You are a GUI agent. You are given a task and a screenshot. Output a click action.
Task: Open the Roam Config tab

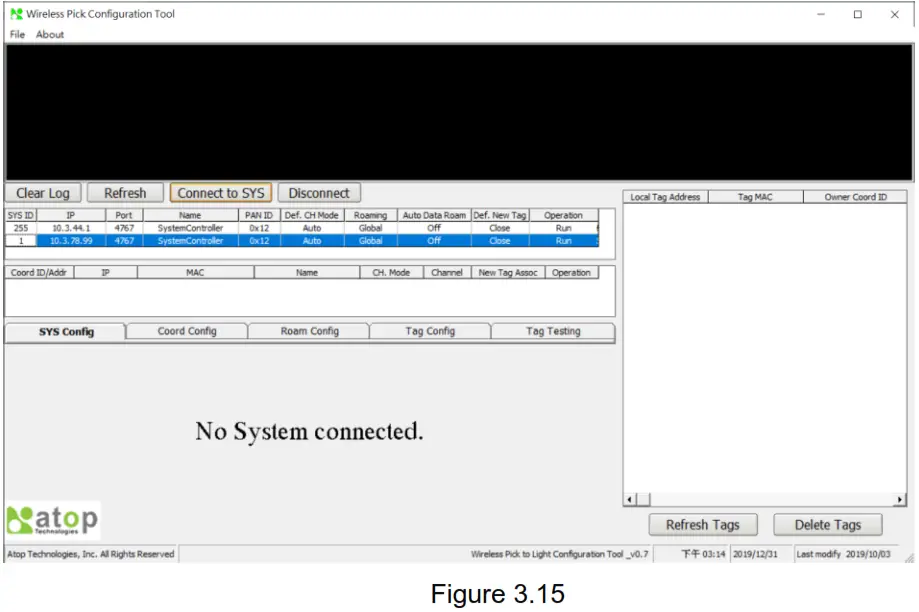[x=309, y=331]
